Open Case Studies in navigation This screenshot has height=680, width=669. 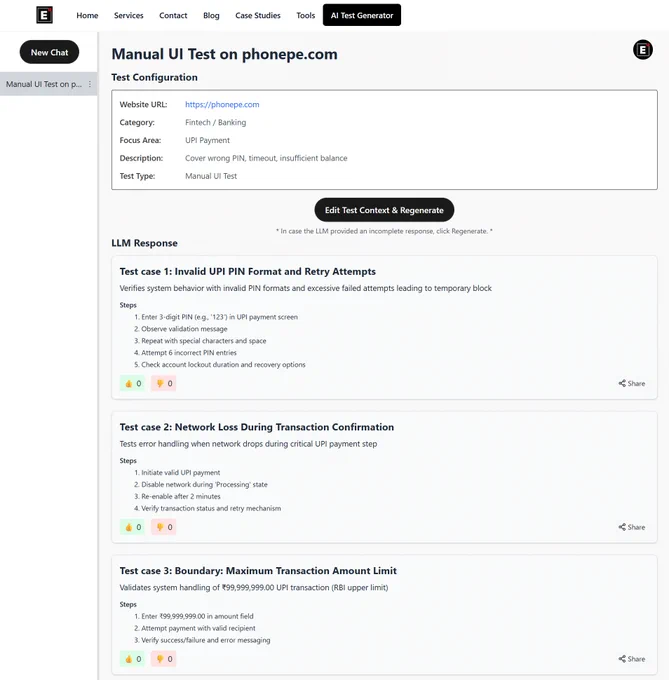pos(258,15)
